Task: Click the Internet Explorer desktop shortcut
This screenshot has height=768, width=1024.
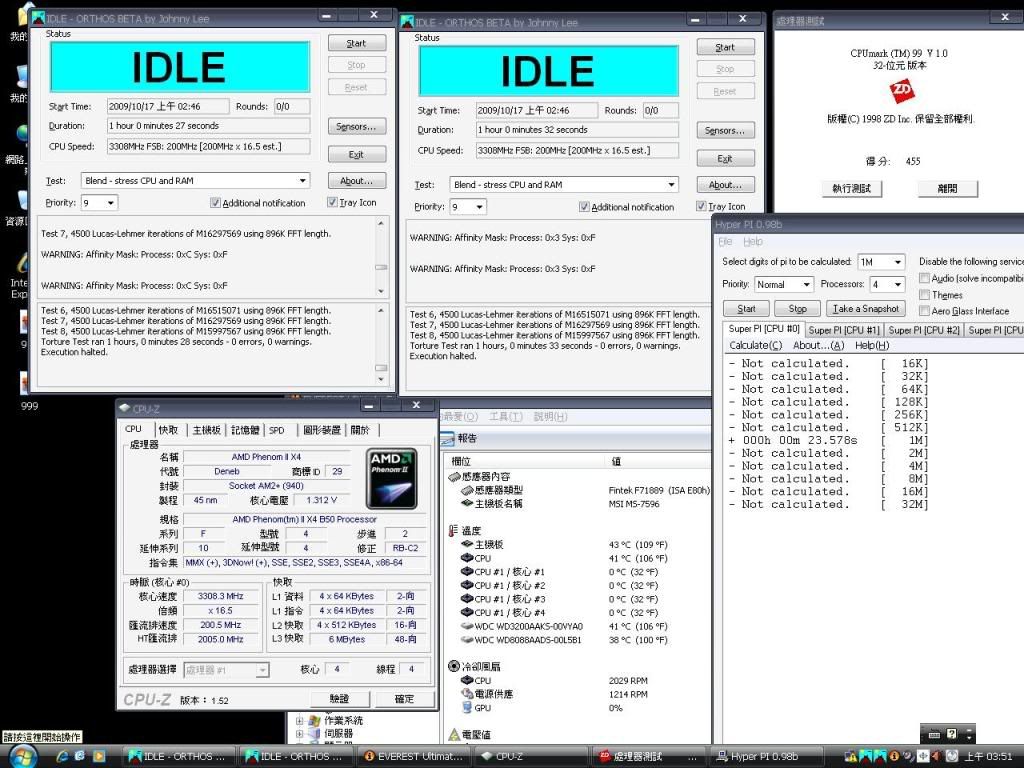Action: pos(20,265)
